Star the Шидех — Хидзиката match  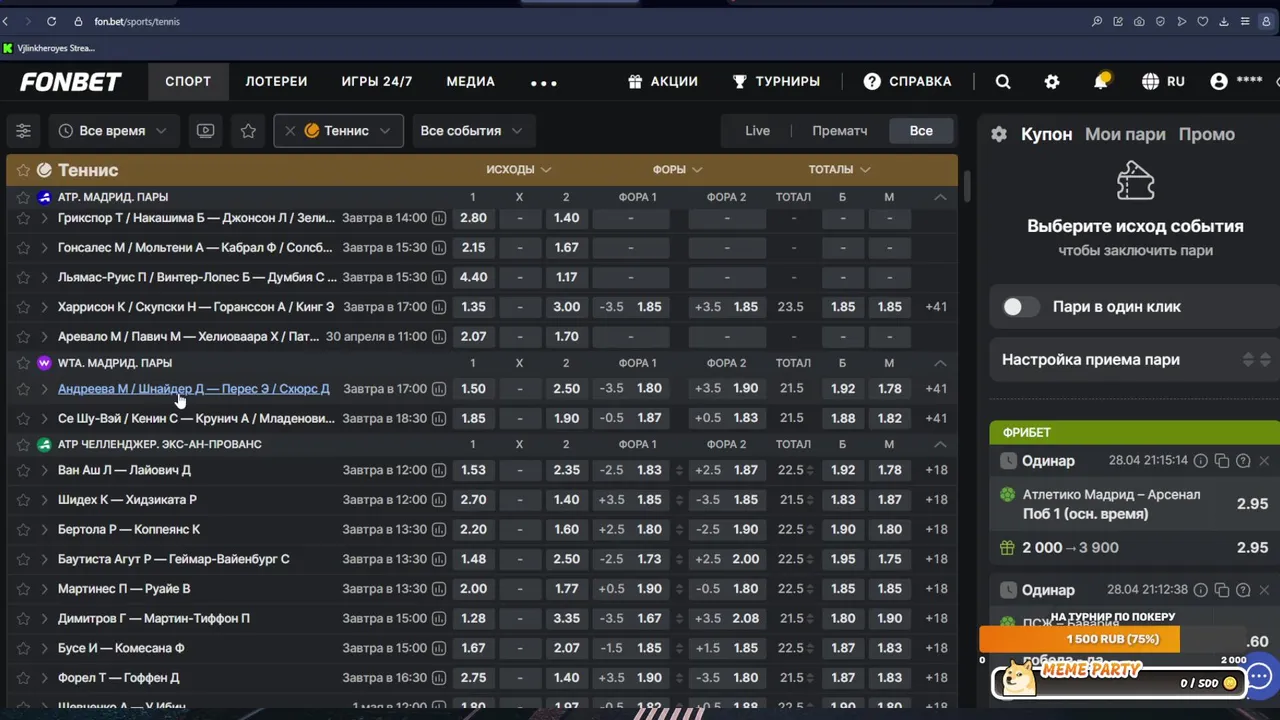(x=23, y=500)
